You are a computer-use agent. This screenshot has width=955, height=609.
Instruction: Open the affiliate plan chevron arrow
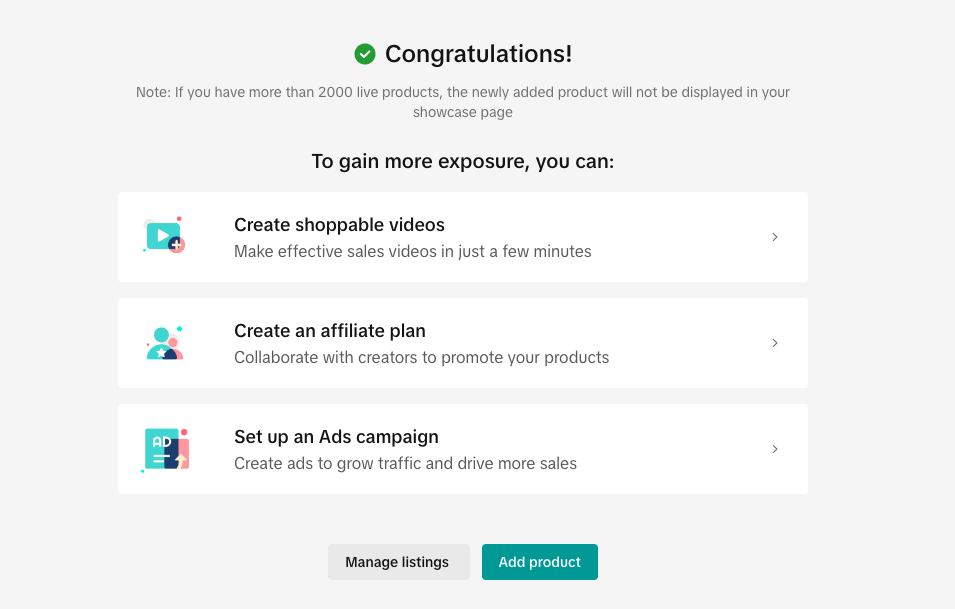click(775, 343)
